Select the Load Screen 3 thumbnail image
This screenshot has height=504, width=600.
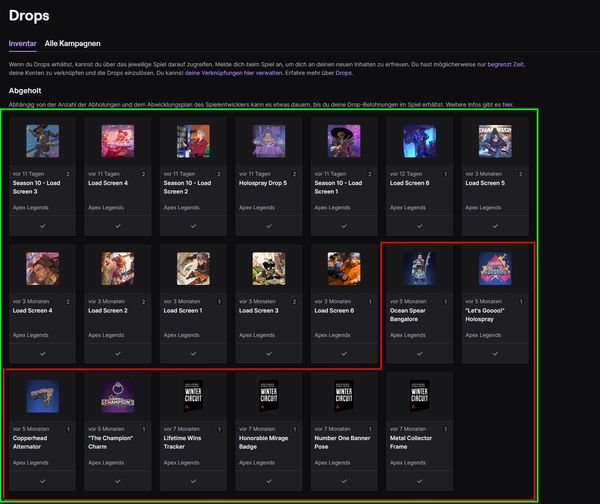click(269, 269)
